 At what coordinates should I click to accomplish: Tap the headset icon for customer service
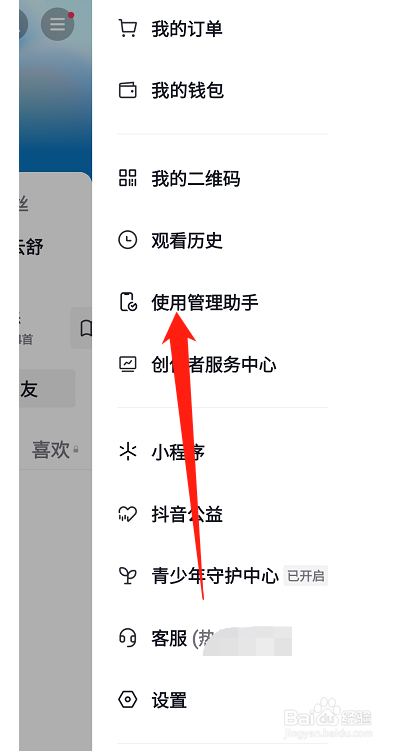click(x=127, y=638)
